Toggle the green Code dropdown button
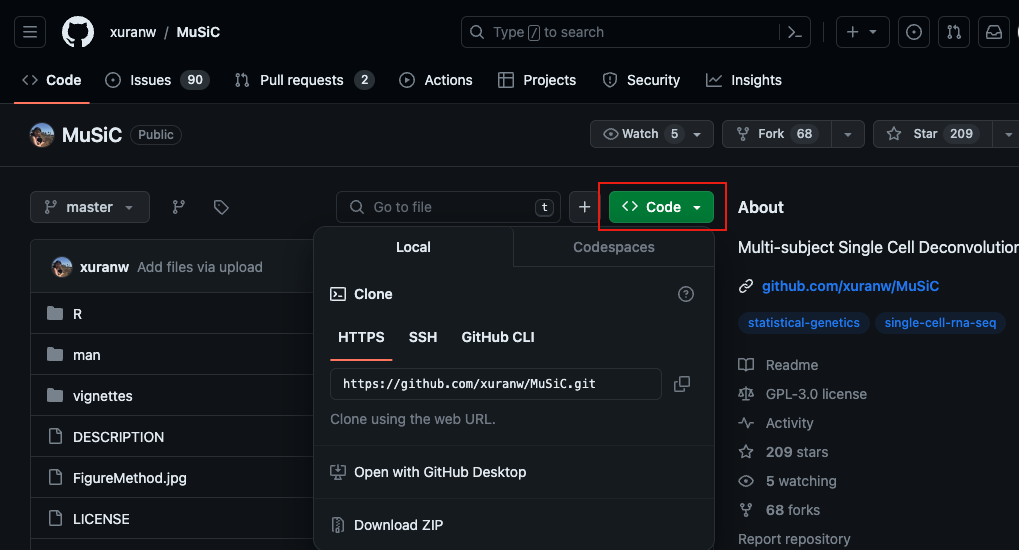The image size is (1019, 550). click(661, 207)
